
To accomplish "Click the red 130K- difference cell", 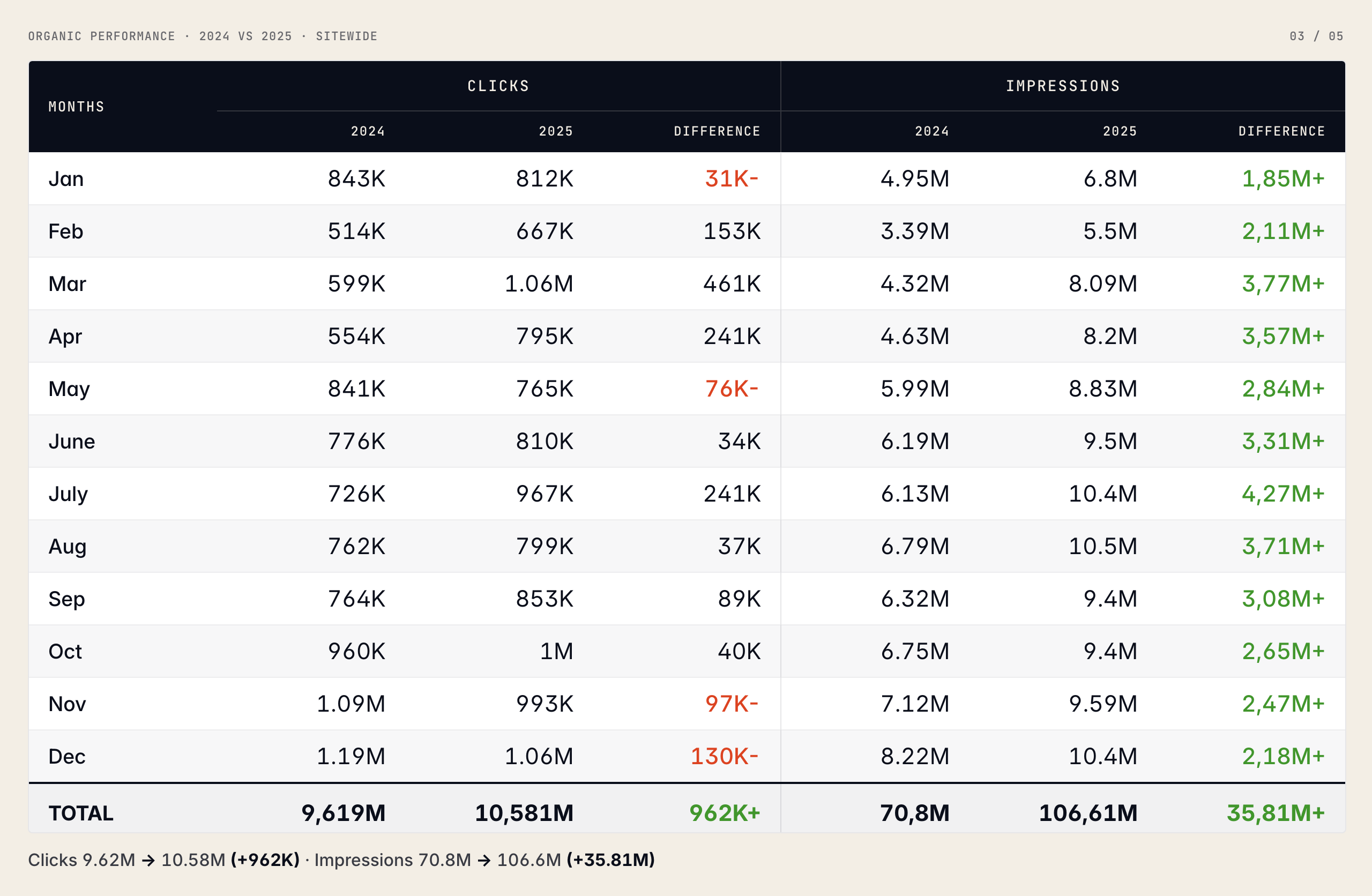I will click(x=725, y=756).
